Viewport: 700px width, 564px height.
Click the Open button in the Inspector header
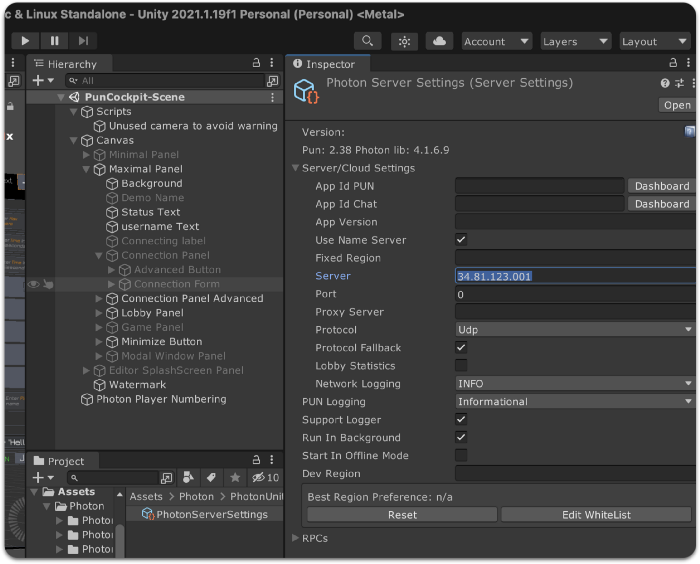677,105
